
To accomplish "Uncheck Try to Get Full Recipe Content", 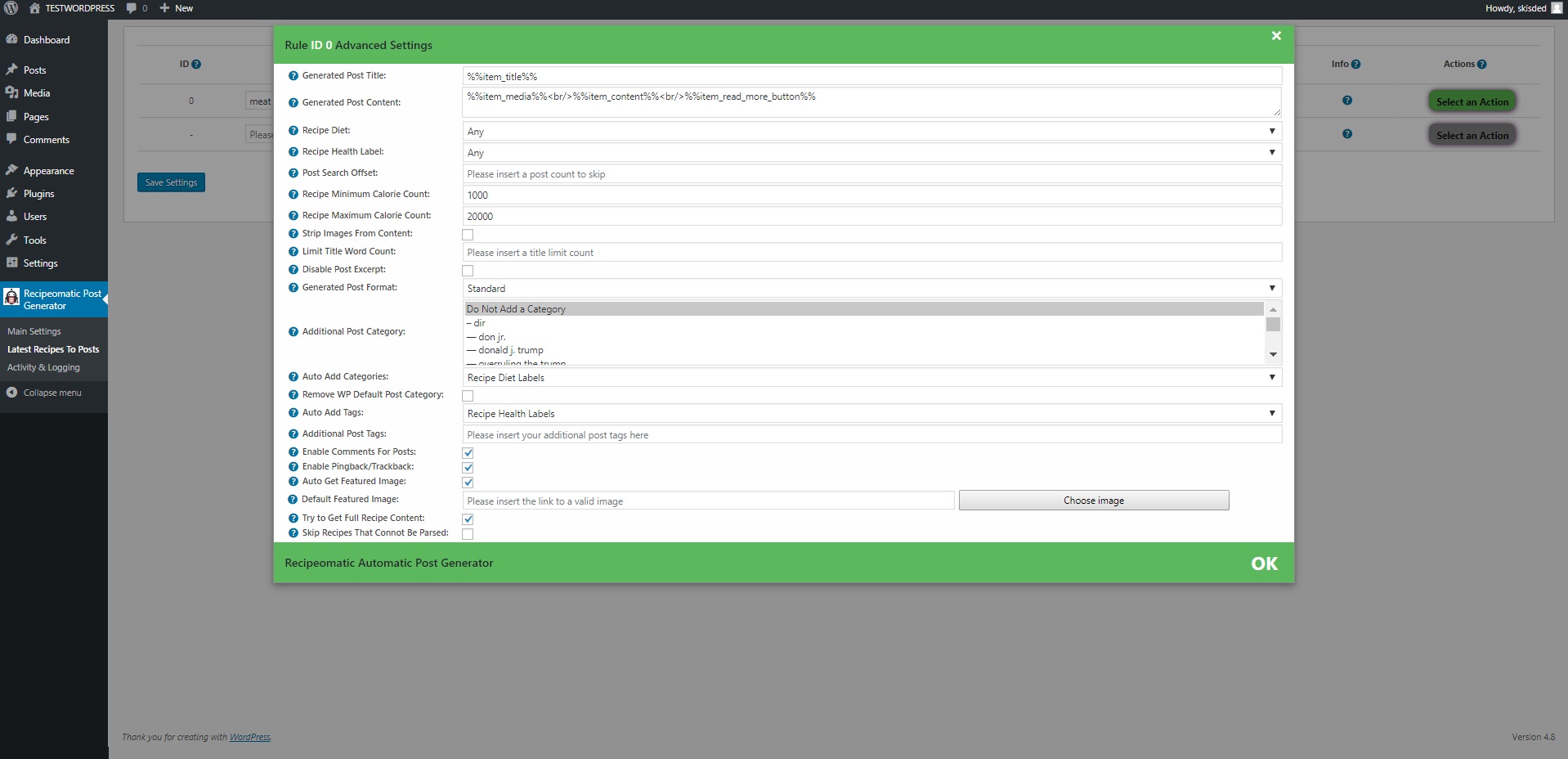I will [x=468, y=519].
